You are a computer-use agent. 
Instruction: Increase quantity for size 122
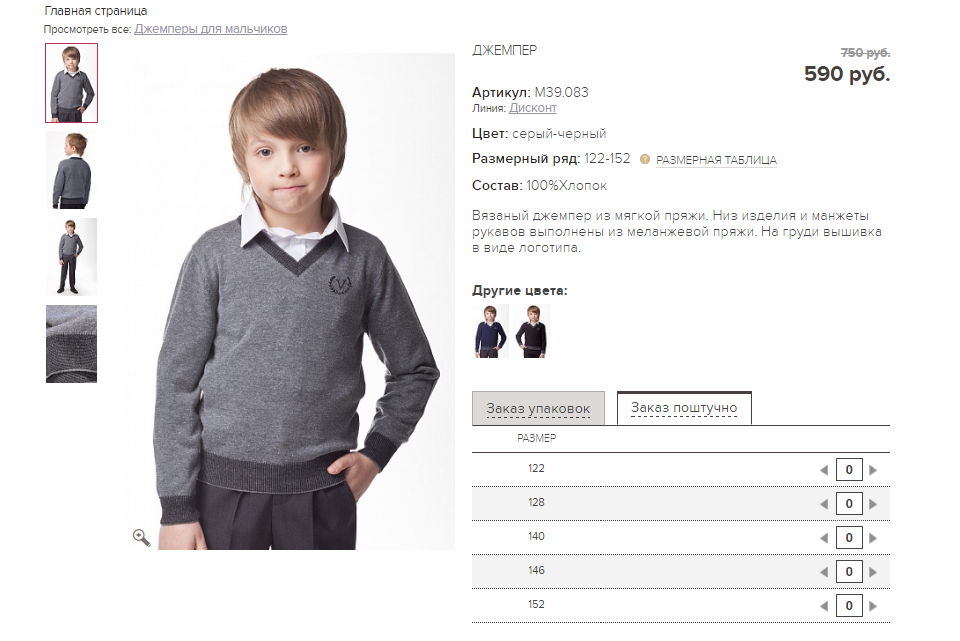[873, 470]
